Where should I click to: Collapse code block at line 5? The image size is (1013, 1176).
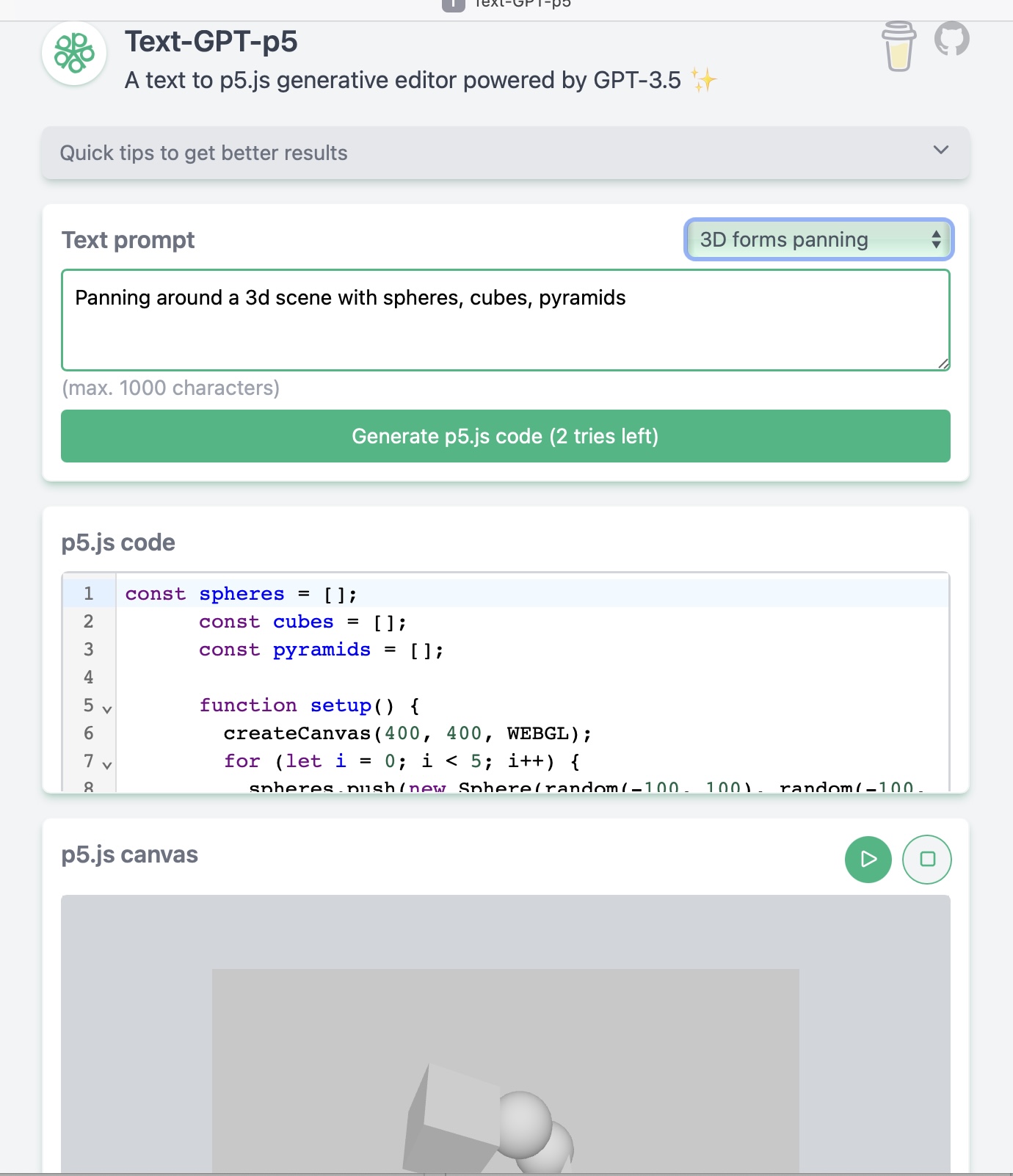click(x=106, y=709)
